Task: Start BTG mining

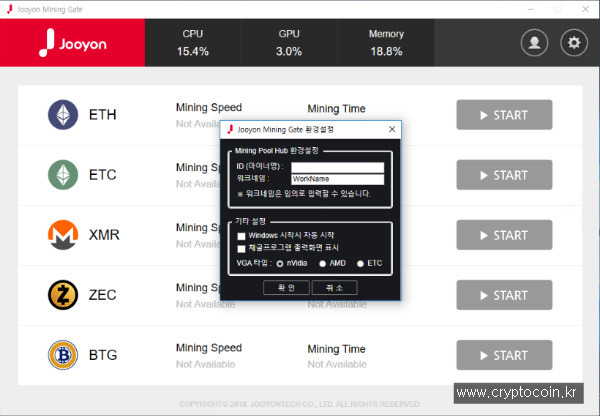Action: pos(504,355)
